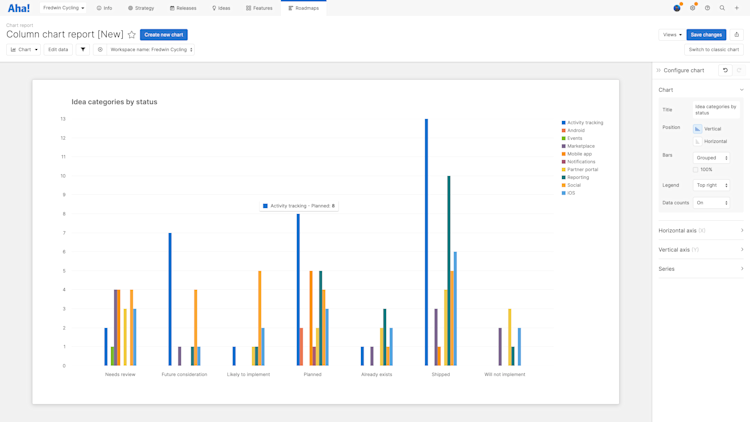750x422 pixels.
Task: Toggle Partner portal legend entry
Action: click(580, 169)
